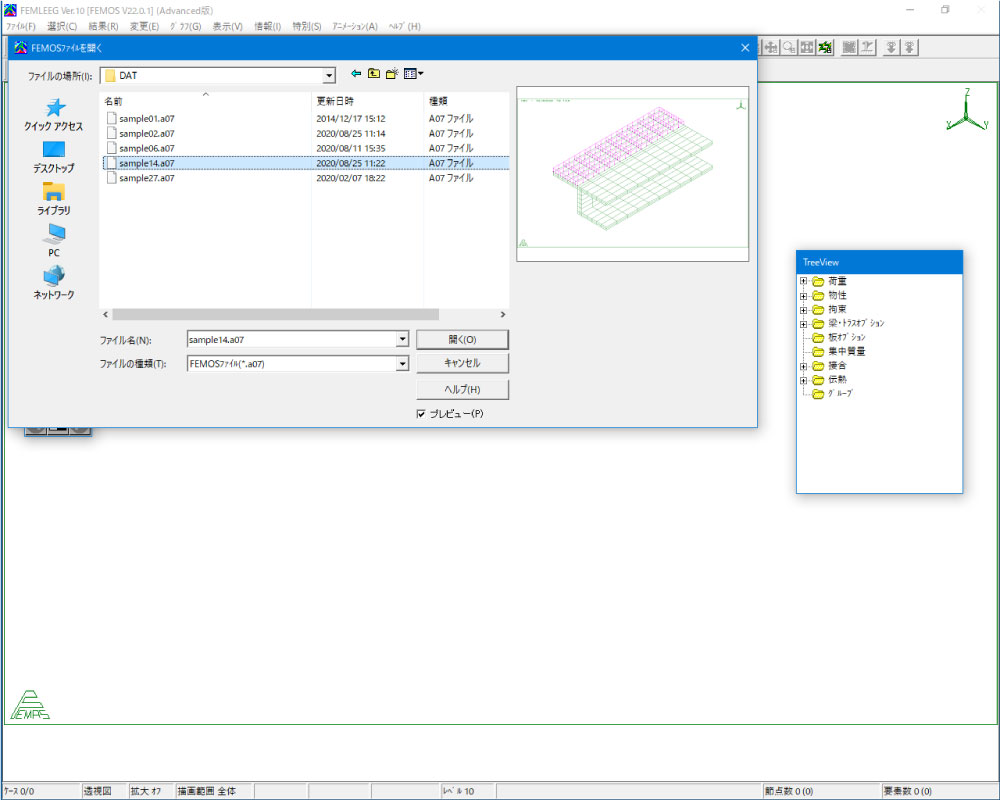The width and height of the screenshot is (1000, 800).
Task: Click the scrollbar's right arrow in file list
Action: click(x=503, y=315)
